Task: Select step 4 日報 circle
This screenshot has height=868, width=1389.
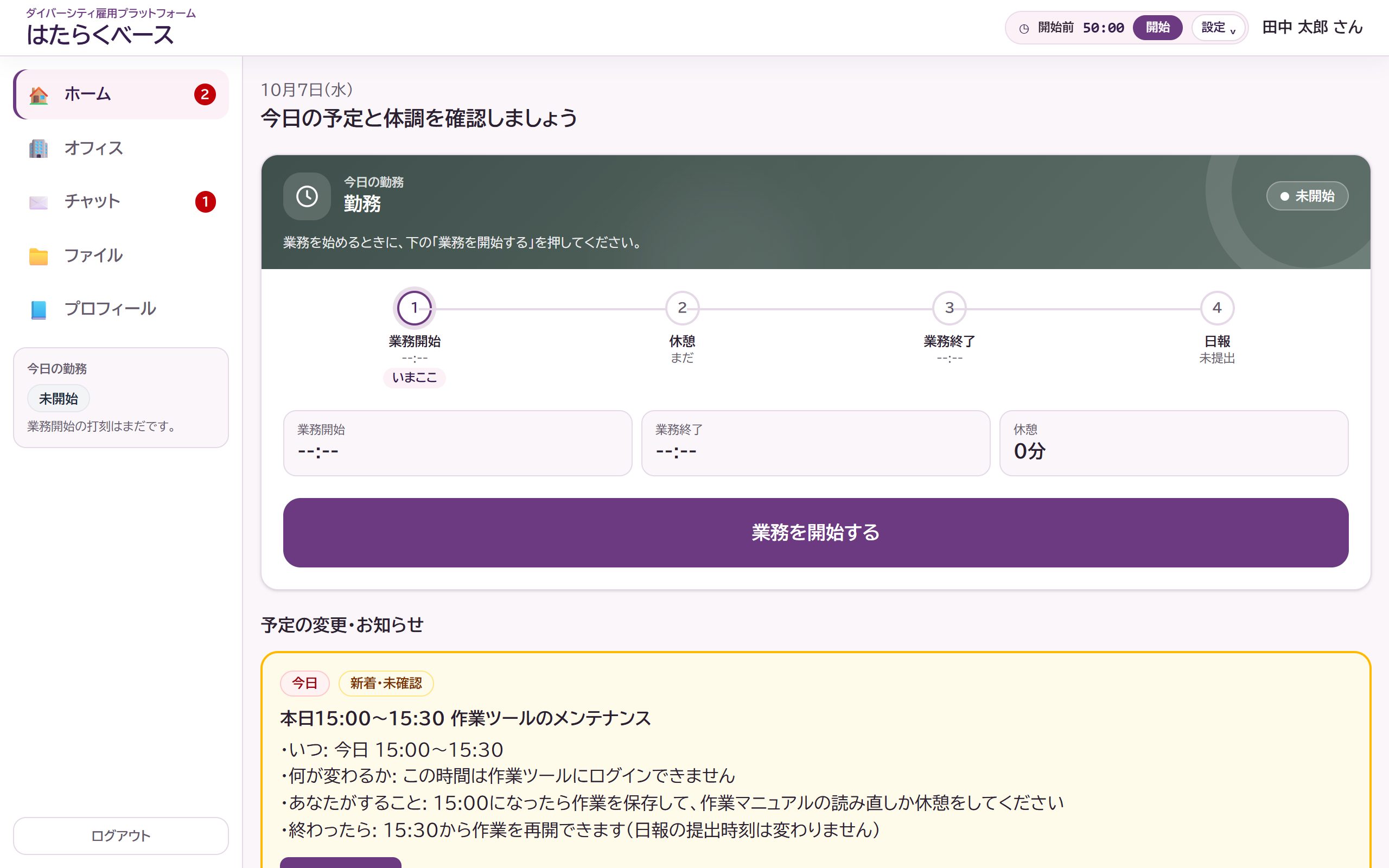Action: [x=1217, y=308]
